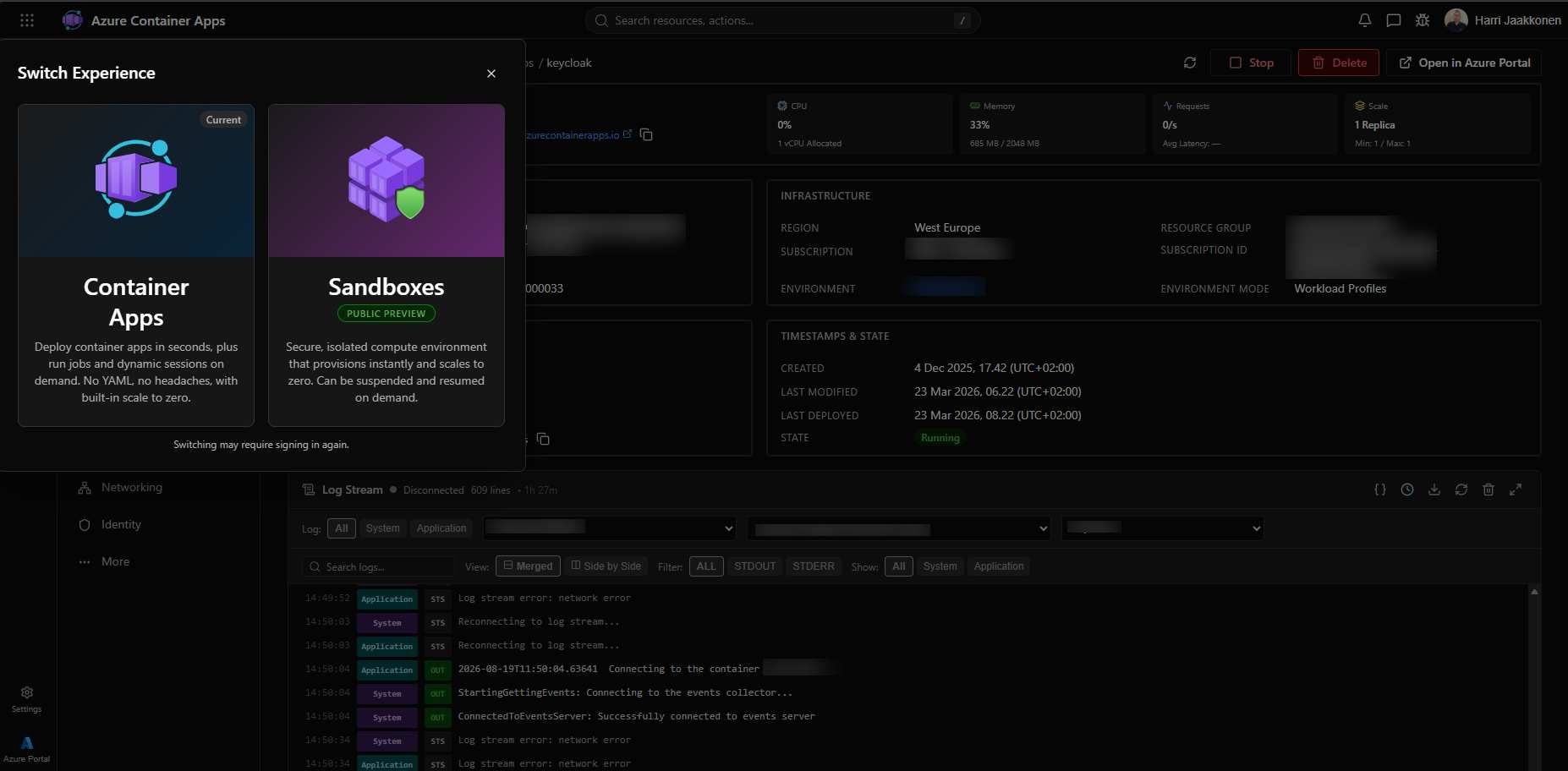
Task: Toggle timestamps clock icon in log stream
Action: tap(1407, 489)
